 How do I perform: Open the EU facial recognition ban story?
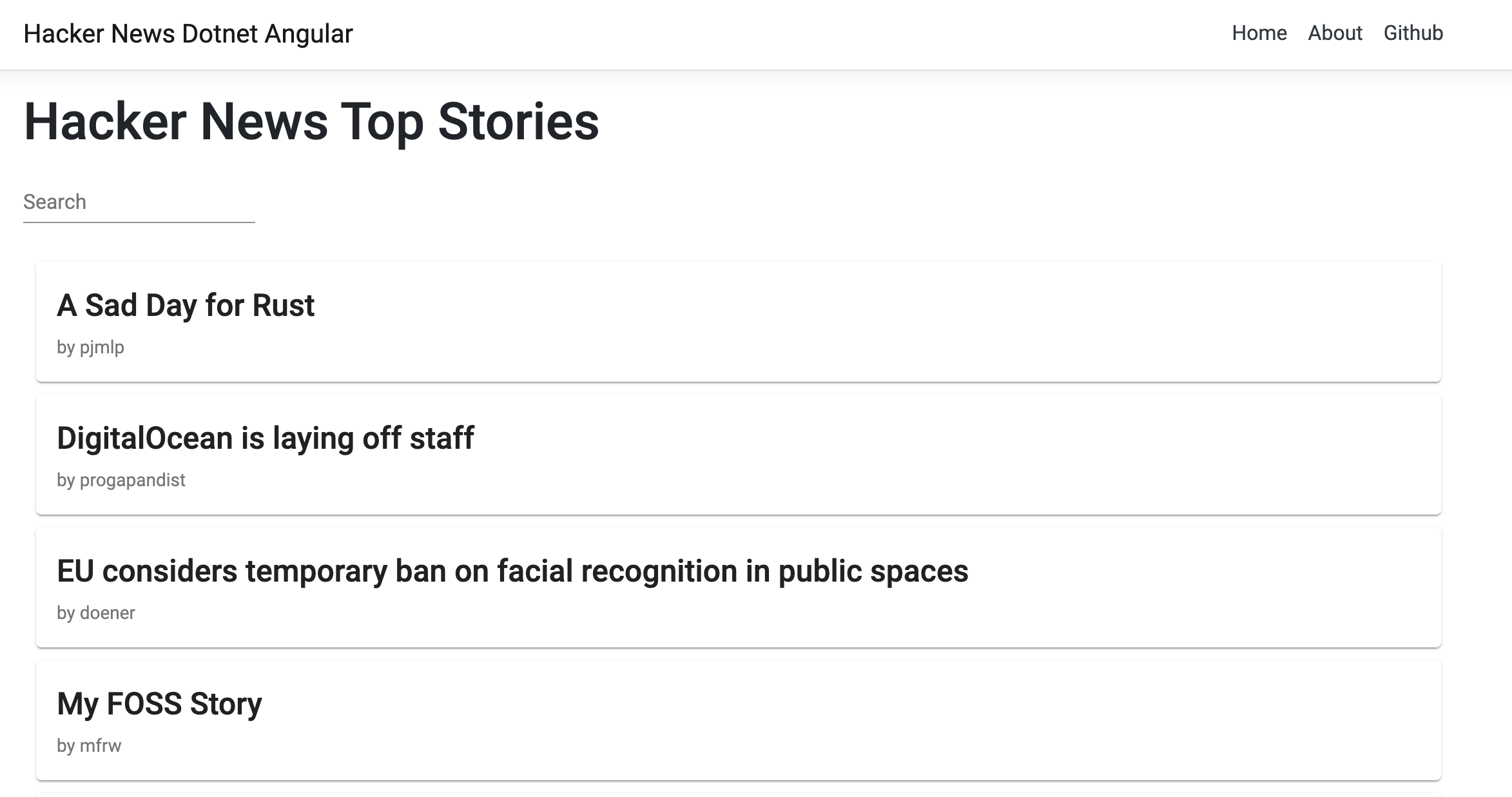tap(512, 571)
